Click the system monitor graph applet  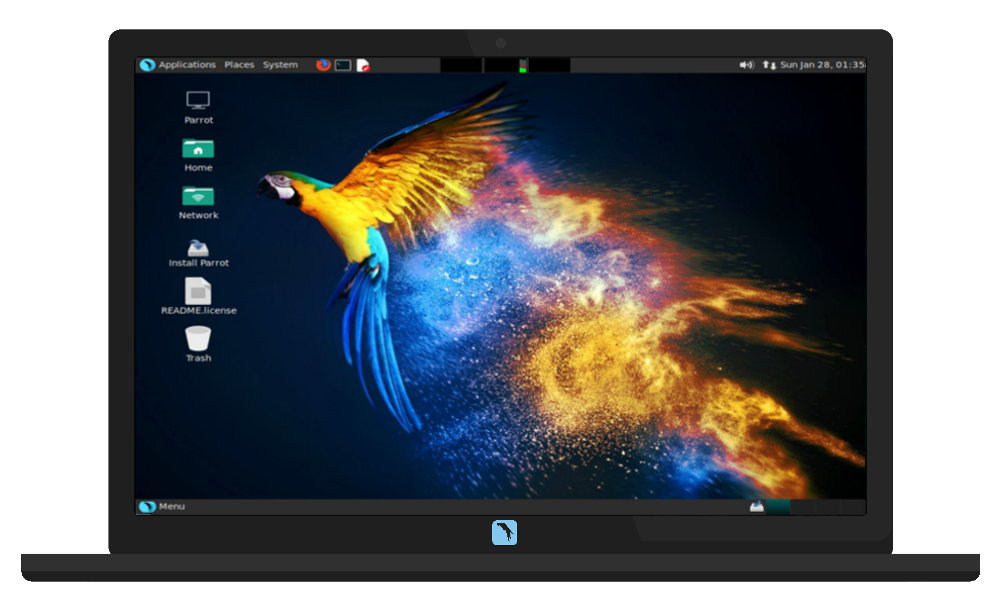[x=522, y=65]
